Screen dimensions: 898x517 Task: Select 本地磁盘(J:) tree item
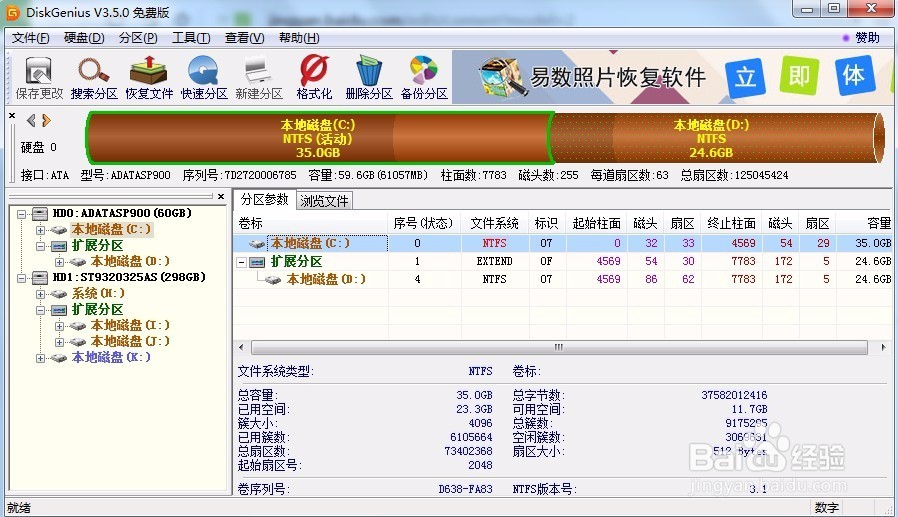point(130,341)
